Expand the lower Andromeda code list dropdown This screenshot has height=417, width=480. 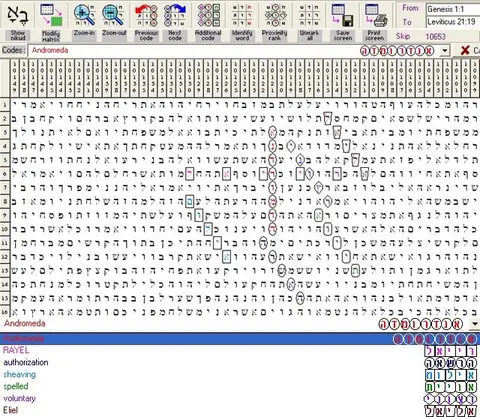[x=475, y=324]
